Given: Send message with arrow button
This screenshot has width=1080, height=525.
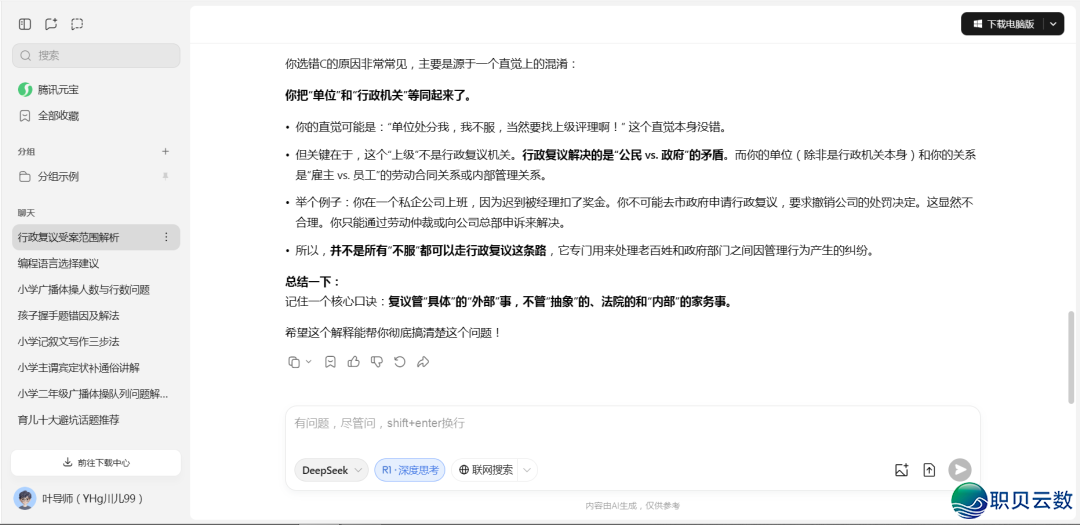Looking at the screenshot, I should point(959,470).
